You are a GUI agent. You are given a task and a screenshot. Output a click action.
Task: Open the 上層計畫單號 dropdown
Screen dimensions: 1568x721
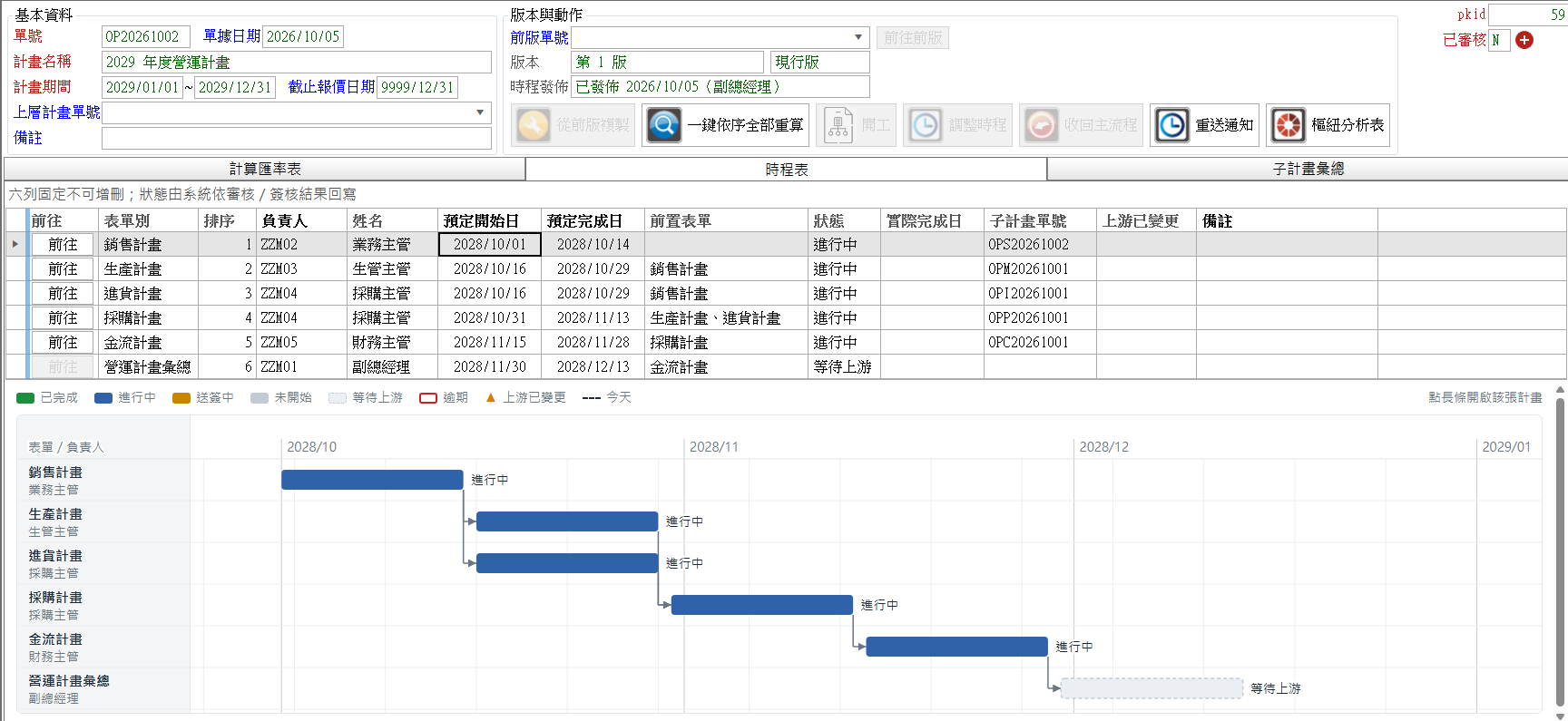click(x=480, y=112)
